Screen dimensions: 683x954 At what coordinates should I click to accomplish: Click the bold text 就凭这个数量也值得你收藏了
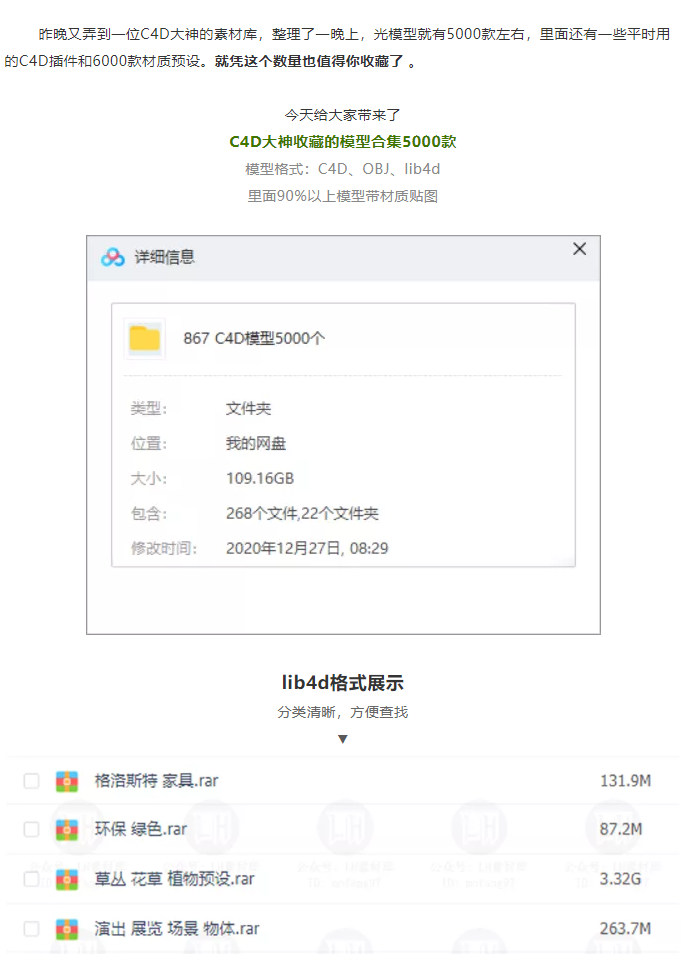(309, 61)
